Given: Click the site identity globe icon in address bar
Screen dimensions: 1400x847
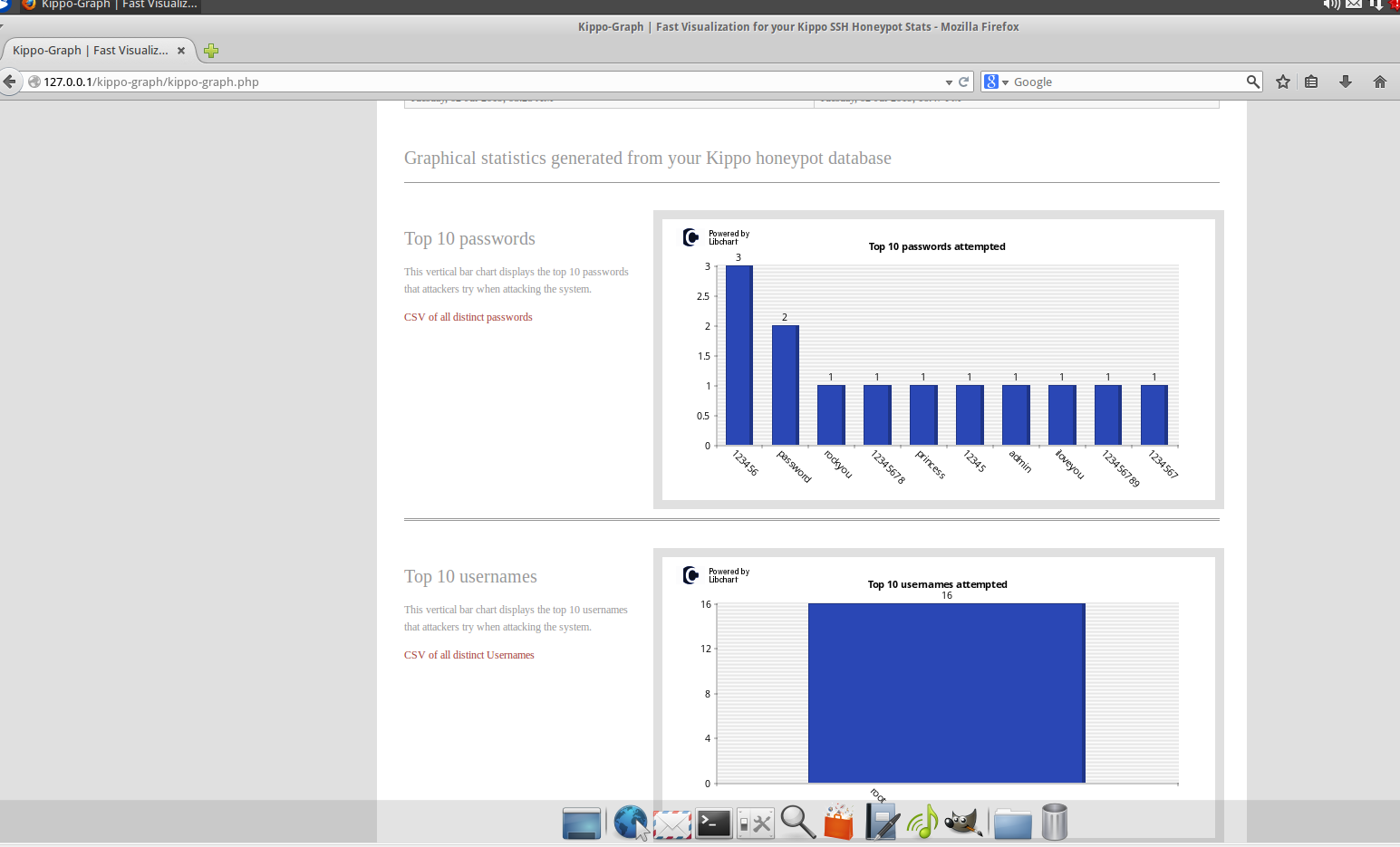Looking at the screenshot, I should [34, 82].
